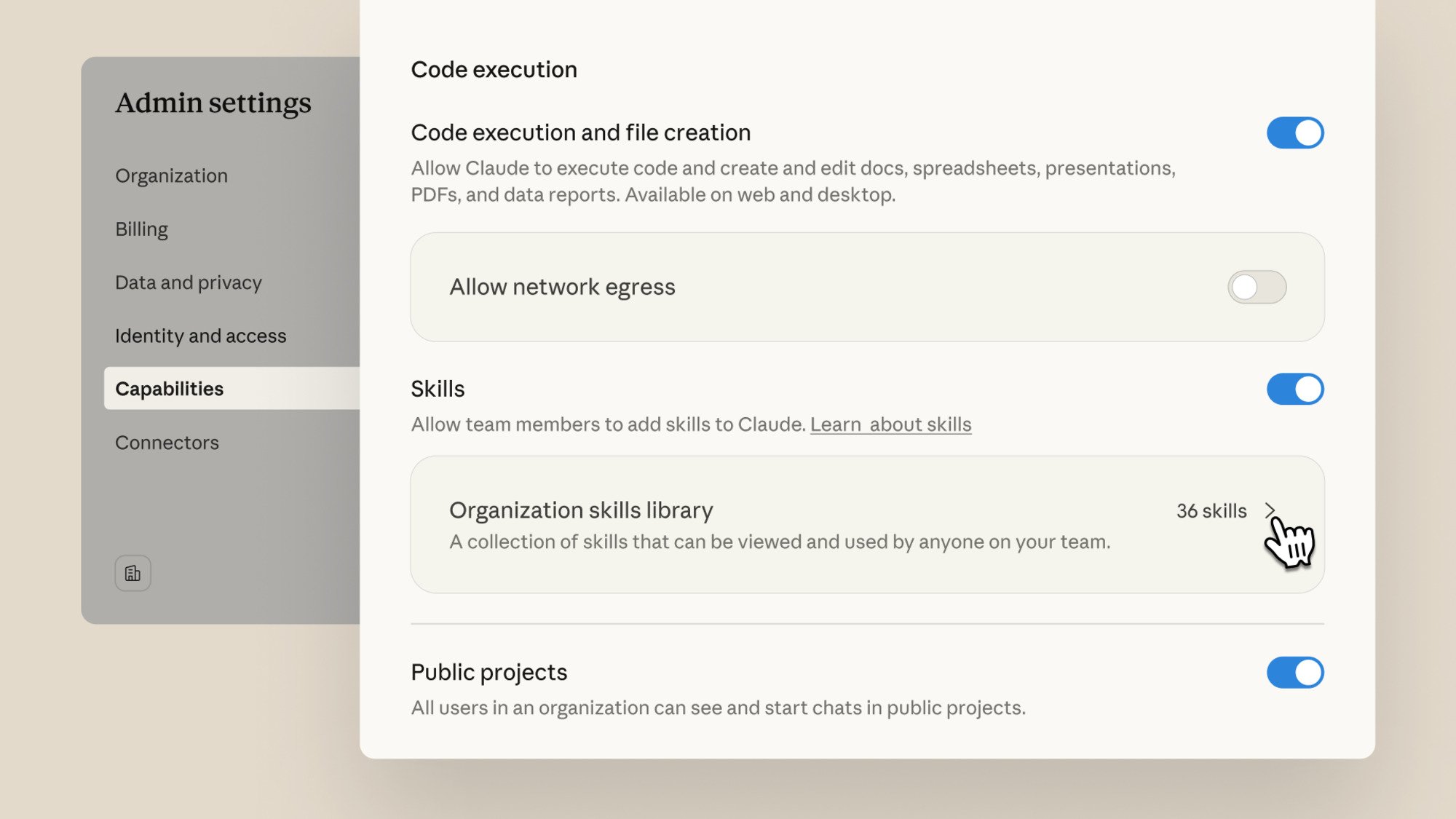Select Organization in the sidebar
The height and width of the screenshot is (819, 1456).
(171, 175)
